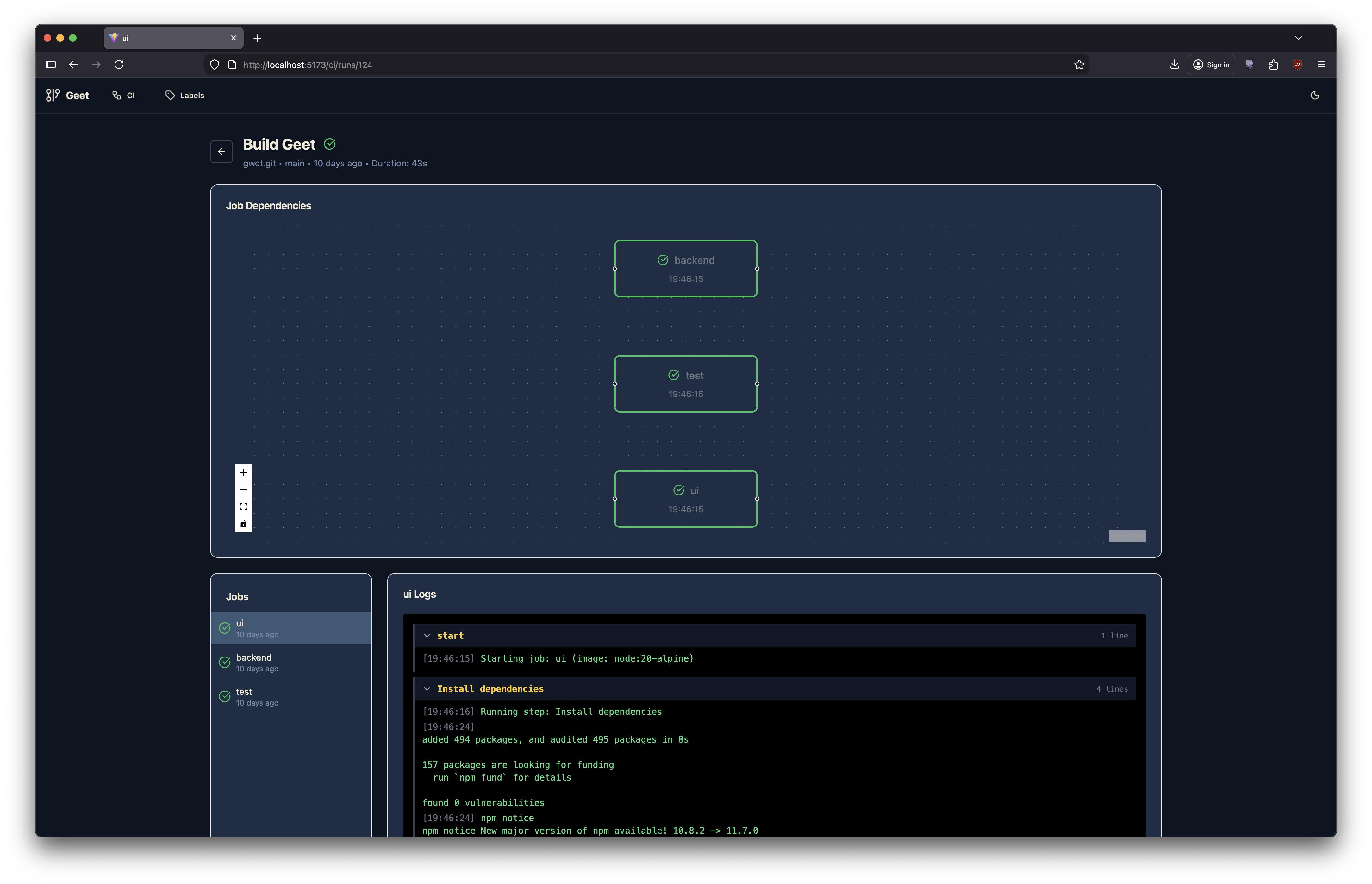1372x884 pixels.
Task: Open the CI navigation item
Action: [x=123, y=95]
